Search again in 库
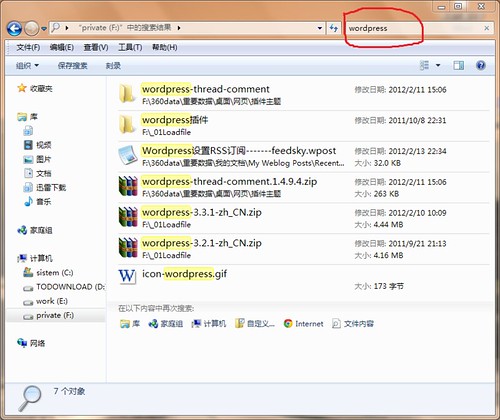 130,323
